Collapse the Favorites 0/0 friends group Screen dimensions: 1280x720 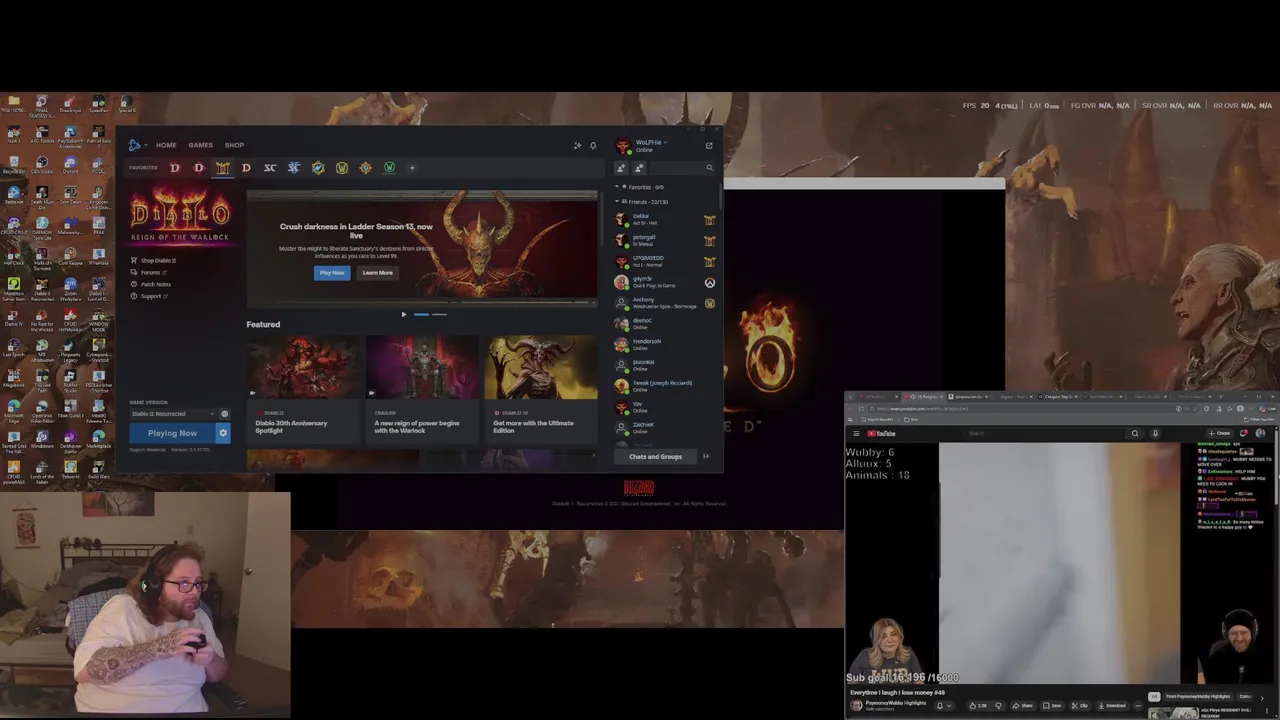click(617, 187)
